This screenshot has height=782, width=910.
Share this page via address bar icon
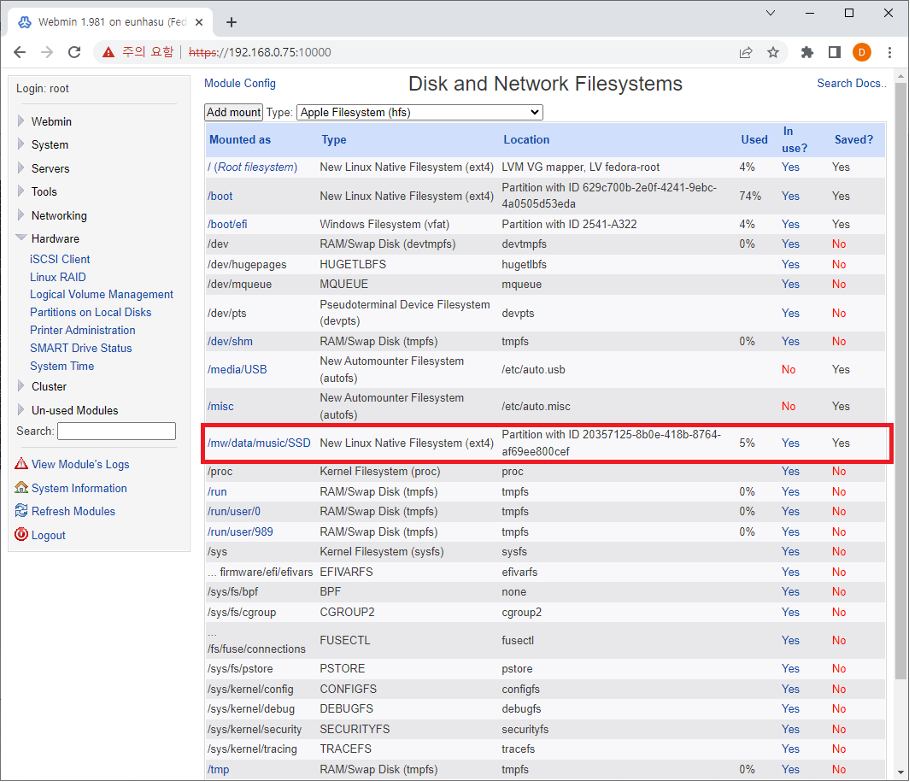(746, 52)
